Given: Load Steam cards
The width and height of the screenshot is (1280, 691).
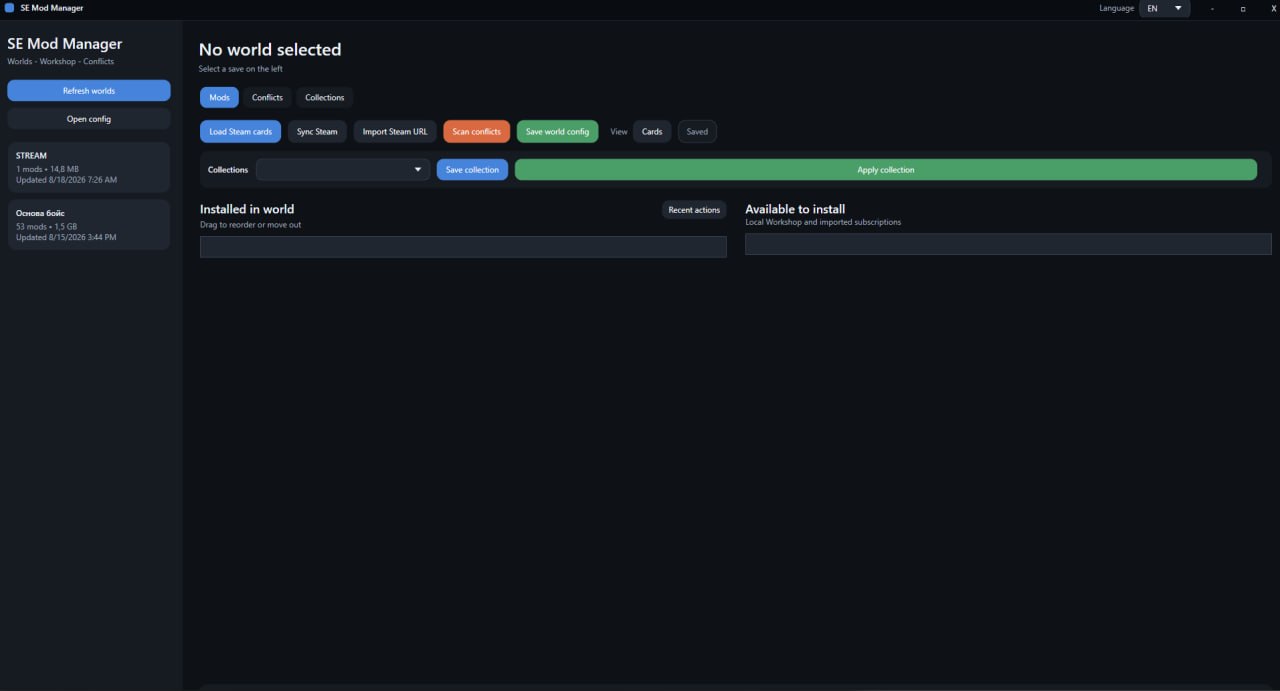Looking at the screenshot, I should point(240,132).
